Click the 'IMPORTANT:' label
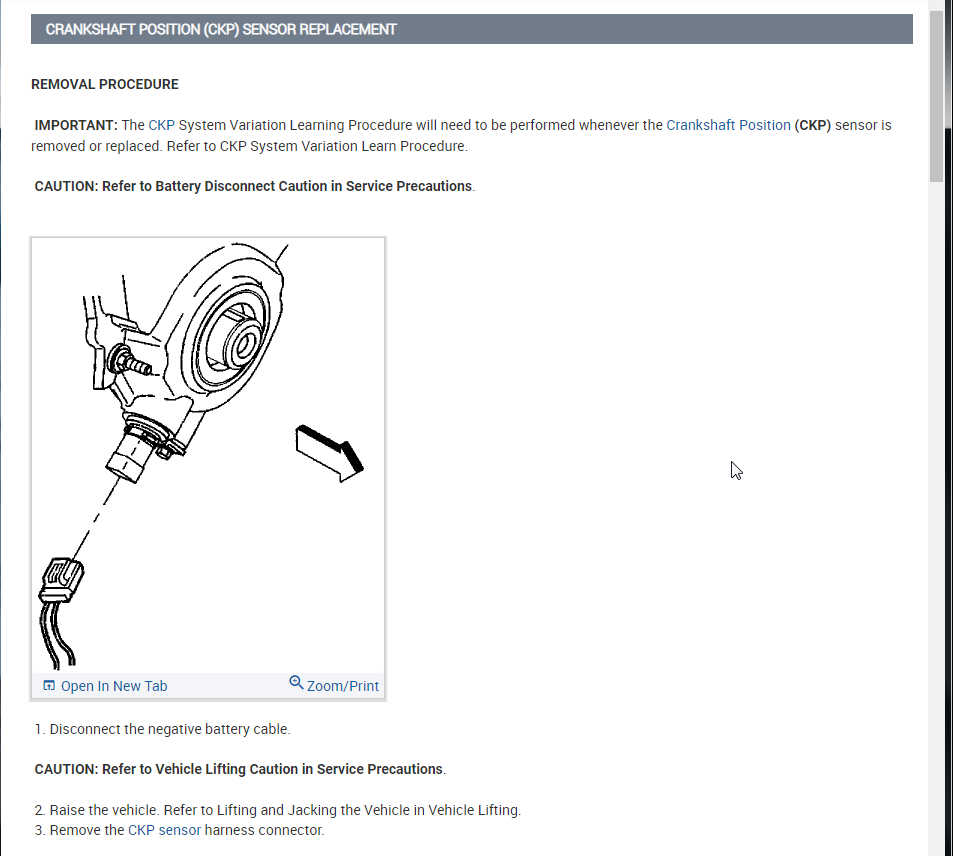Viewport: 953px width, 856px height. pyautogui.click(x=76, y=125)
